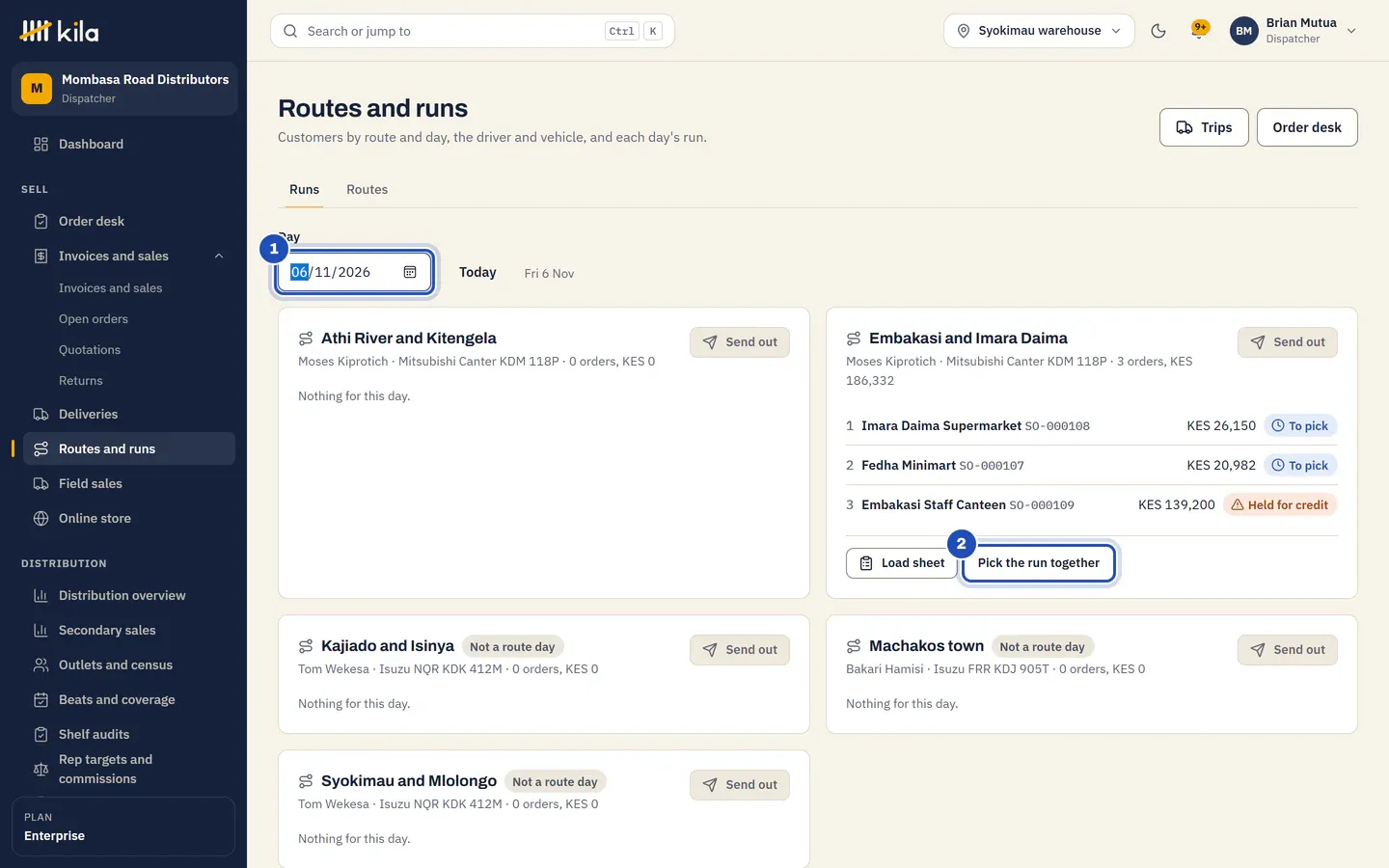1389x868 pixels.
Task: Click Rep targets scales icon
Action: point(41,769)
